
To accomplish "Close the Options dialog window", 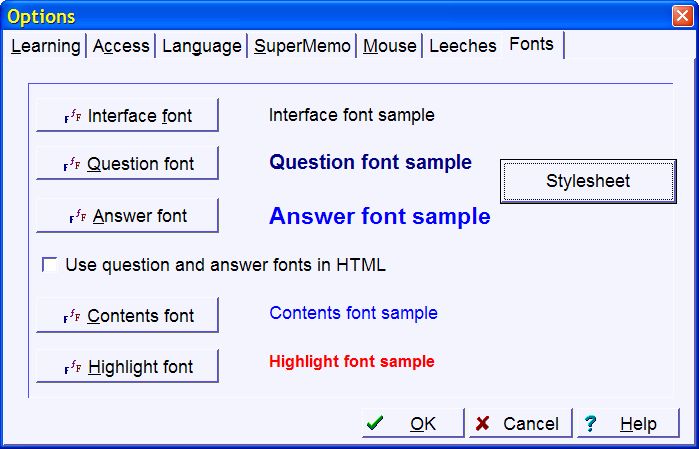I will click(683, 17).
